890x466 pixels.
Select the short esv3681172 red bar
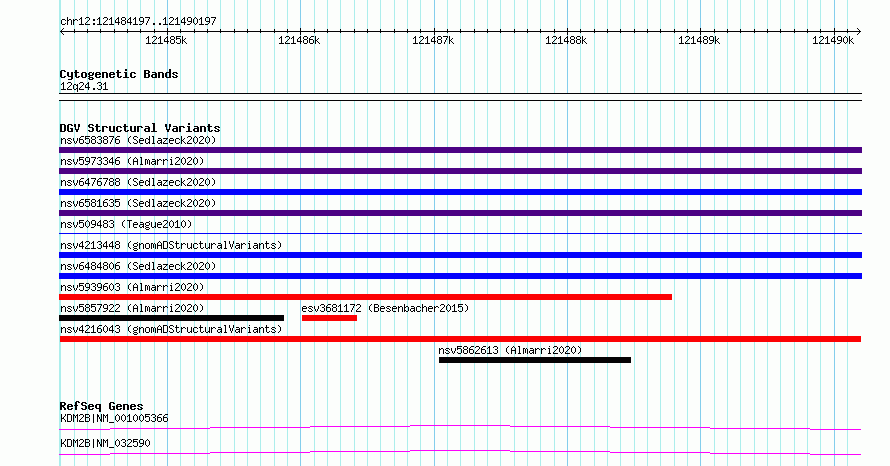tap(329, 318)
